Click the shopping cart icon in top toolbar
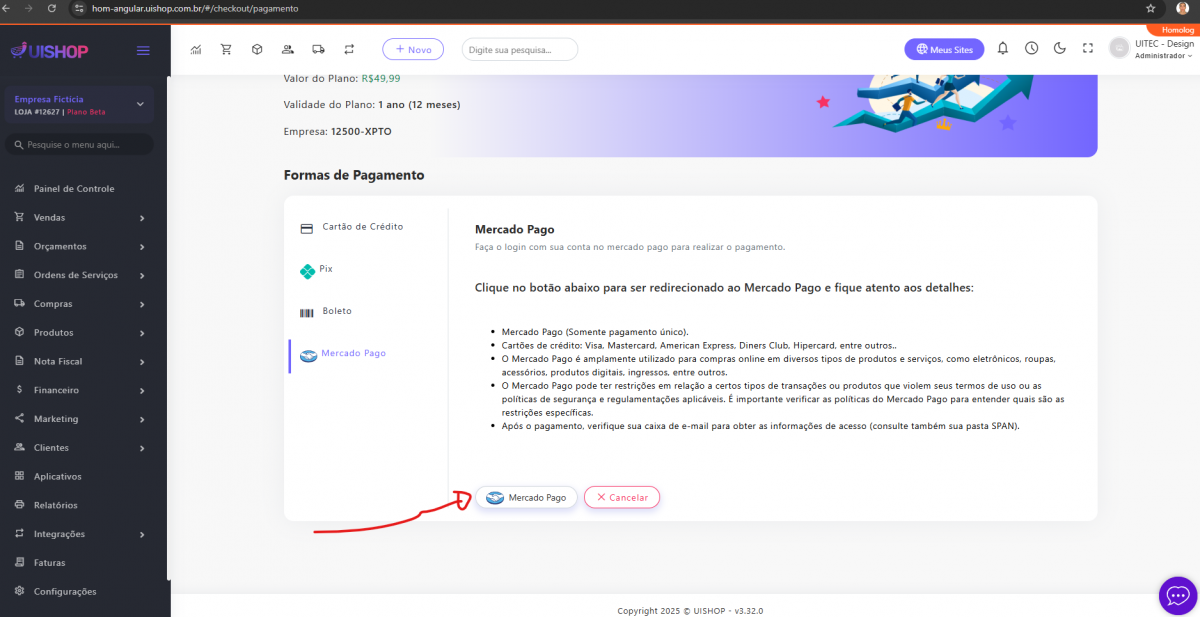The height and width of the screenshot is (617, 1200). click(x=226, y=49)
